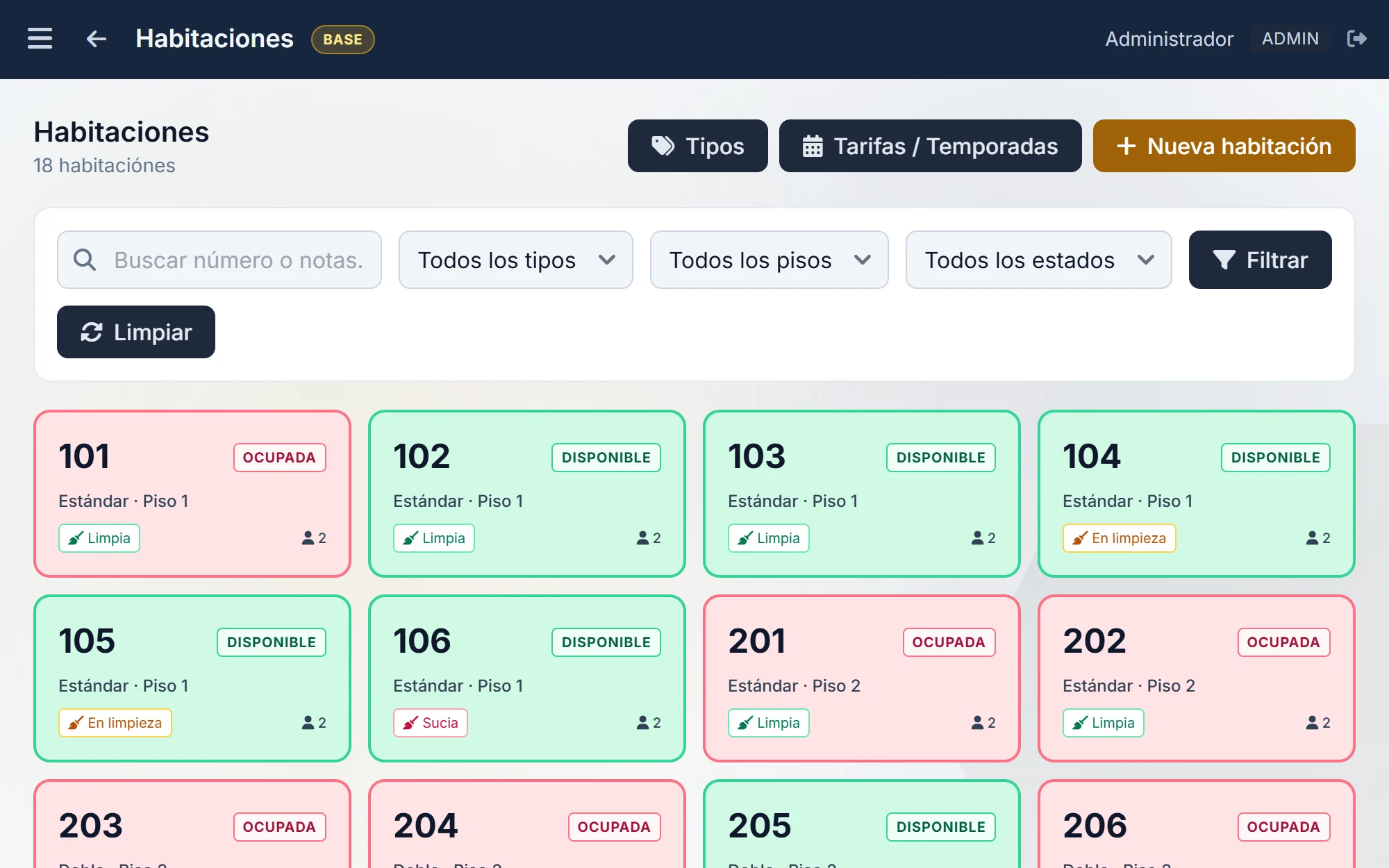Click the ADMIN role badge
The width and height of the screenshot is (1389, 868).
tap(1290, 39)
